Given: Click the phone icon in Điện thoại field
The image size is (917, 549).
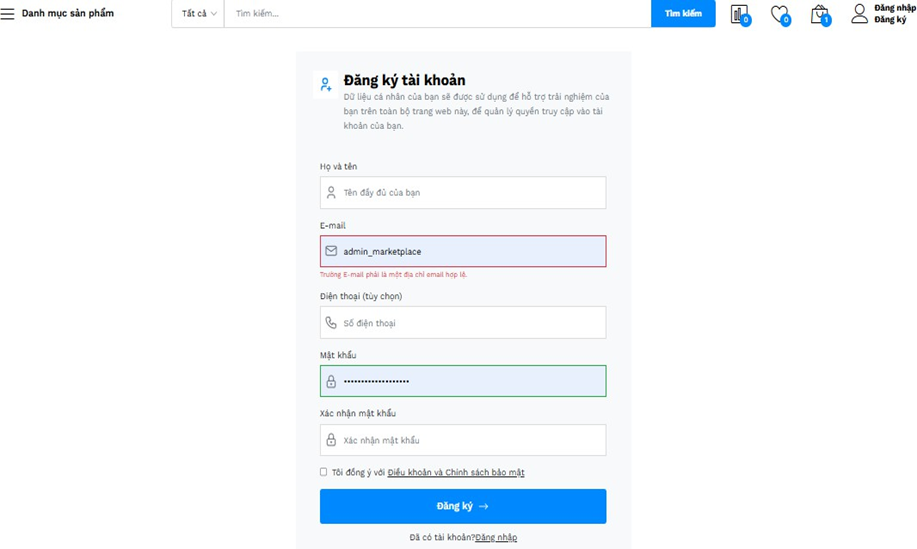Looking at the screenshot, I should tap(331, 323).
